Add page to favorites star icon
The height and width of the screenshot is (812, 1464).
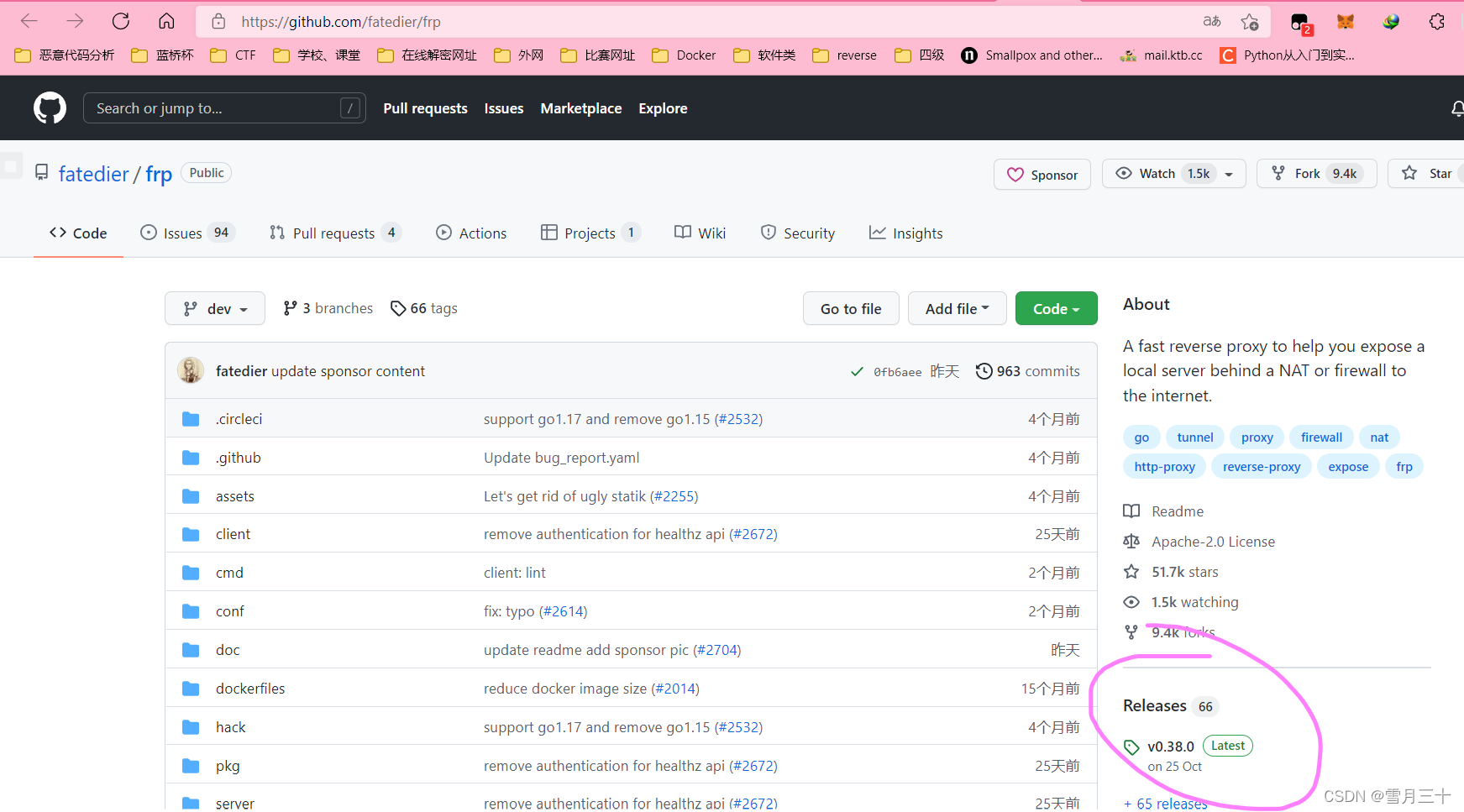point(1250,22)
